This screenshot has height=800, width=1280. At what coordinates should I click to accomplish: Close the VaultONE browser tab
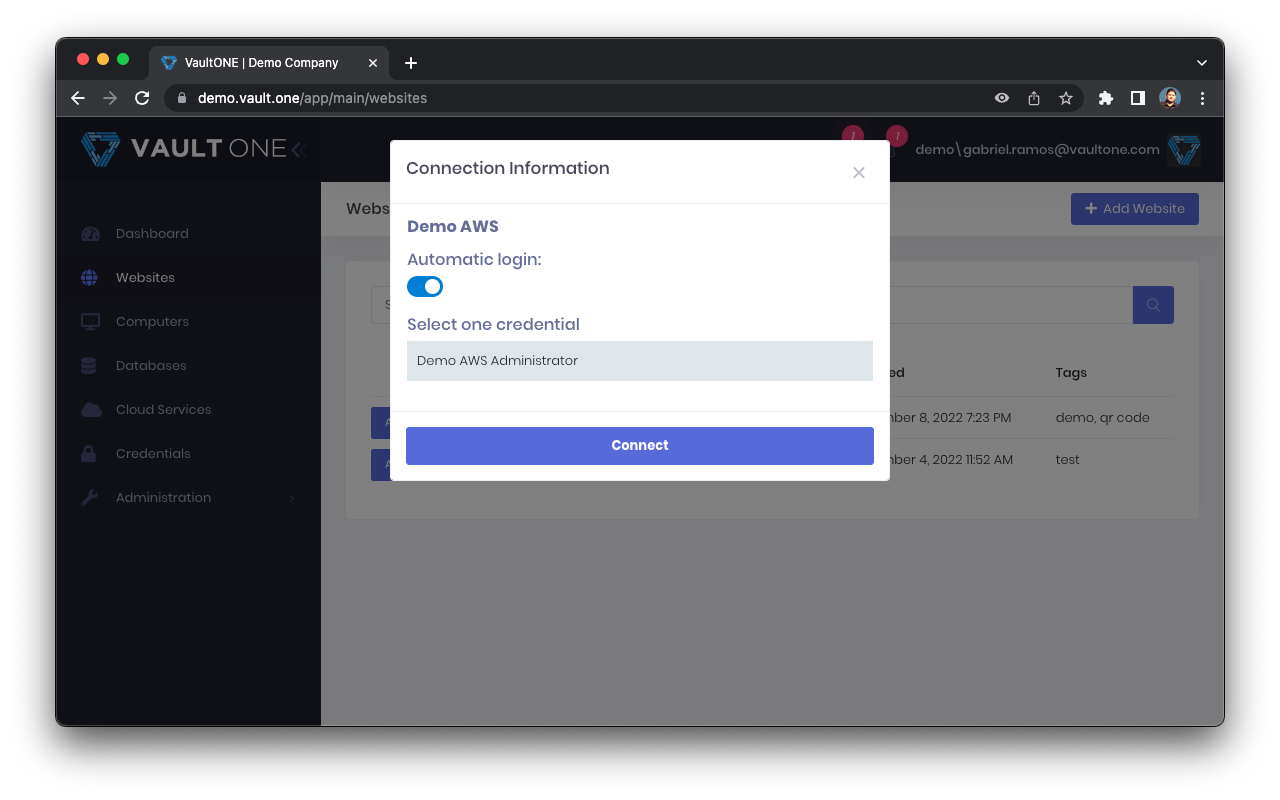tap(373, 63)
